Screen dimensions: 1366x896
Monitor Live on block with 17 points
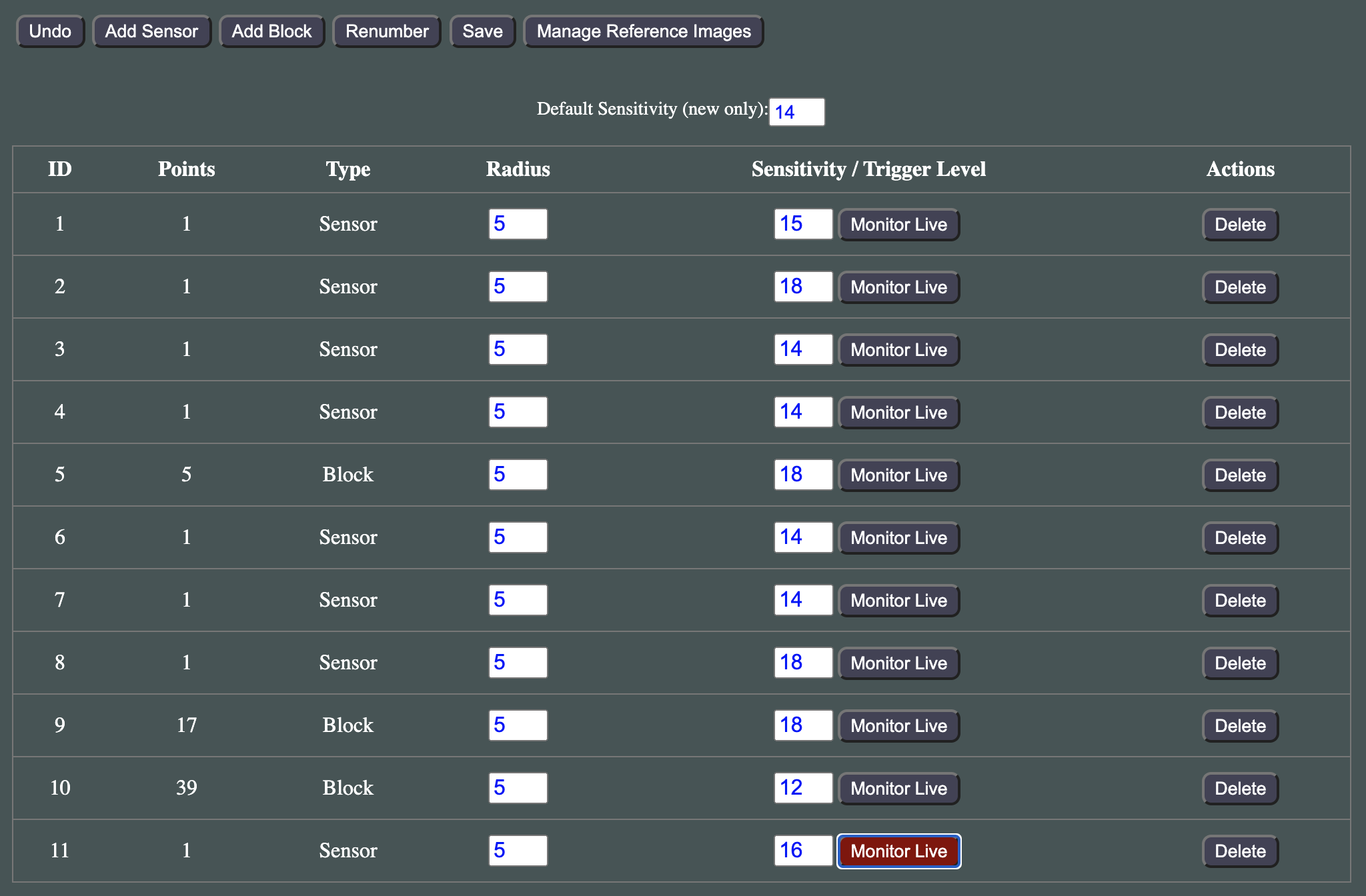tap(898, 726)
